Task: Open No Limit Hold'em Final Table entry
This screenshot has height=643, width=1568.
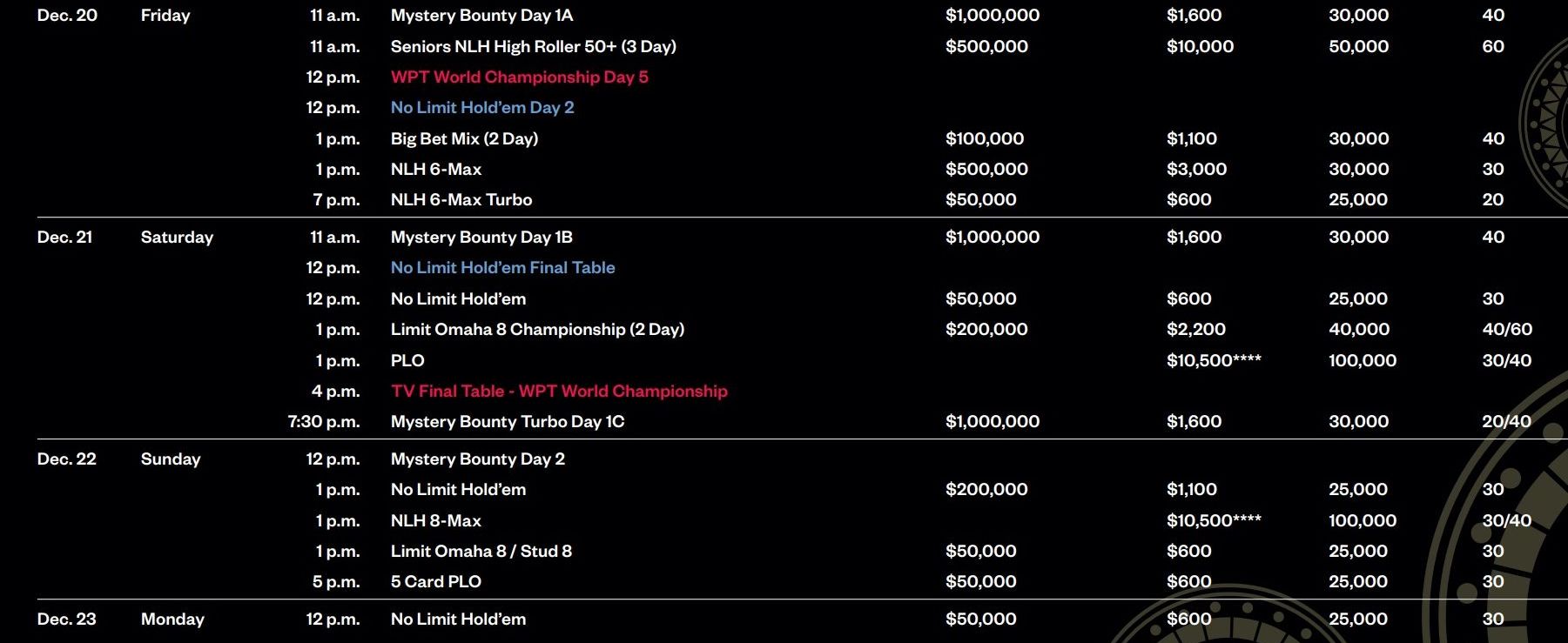Action: tap(502, 268)
